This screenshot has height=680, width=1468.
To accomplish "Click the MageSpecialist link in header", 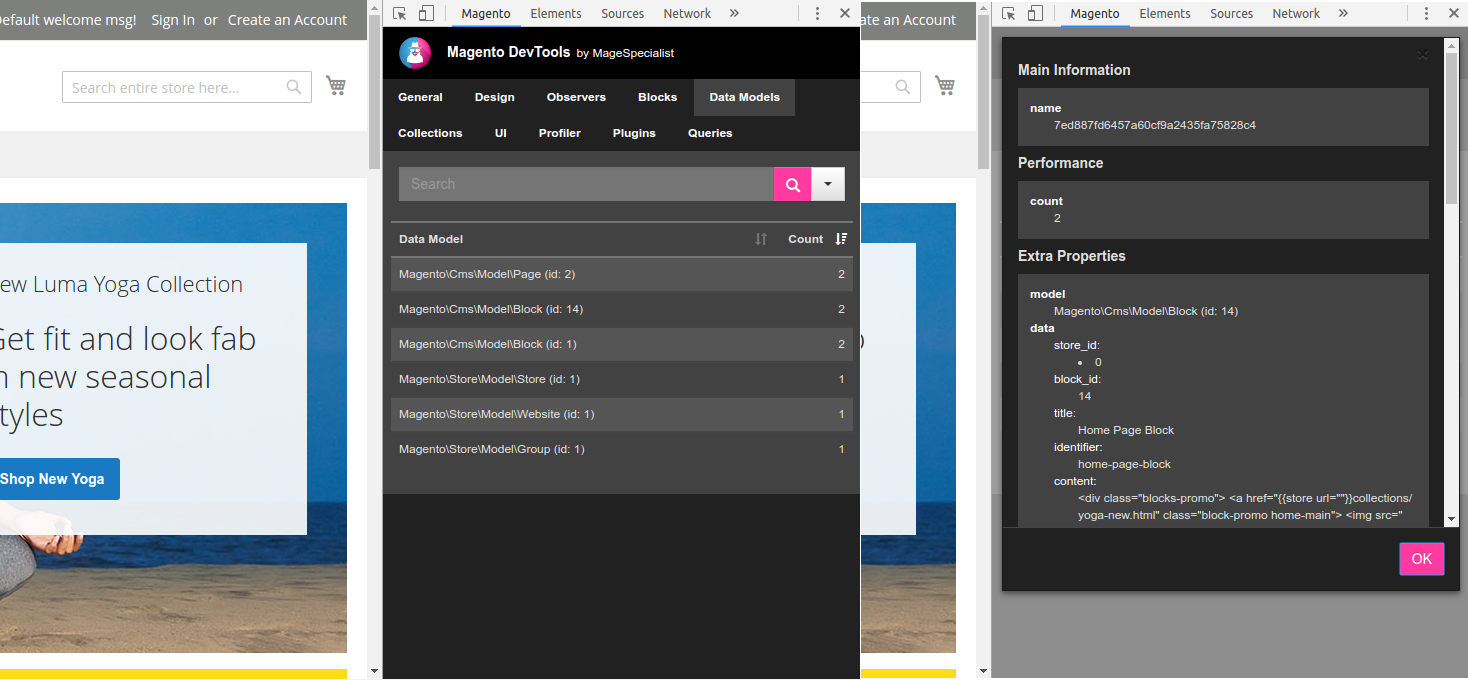I will pos(633,53).
